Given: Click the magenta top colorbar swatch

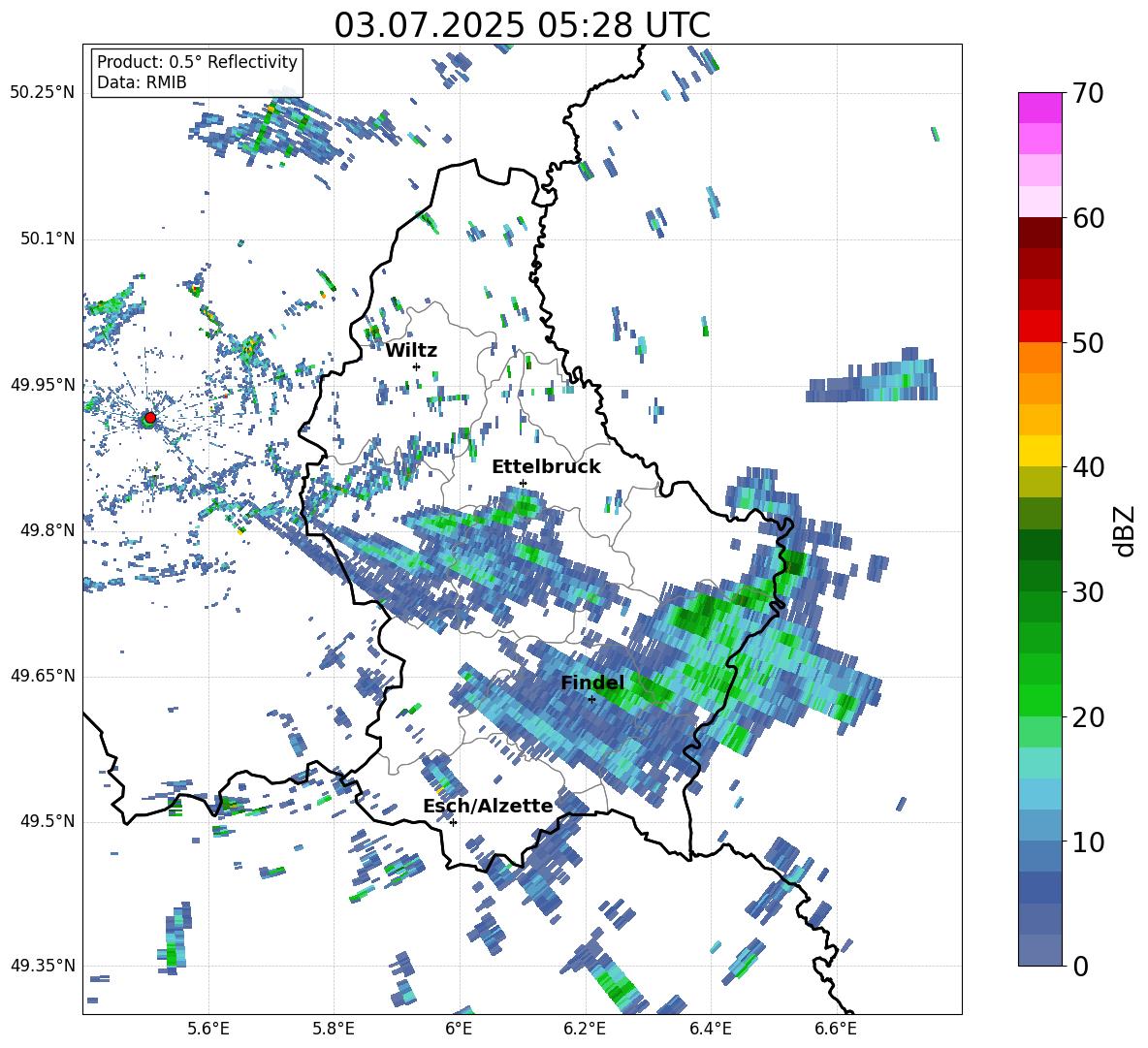Looking at the screenshot, I should point(1039,108).
